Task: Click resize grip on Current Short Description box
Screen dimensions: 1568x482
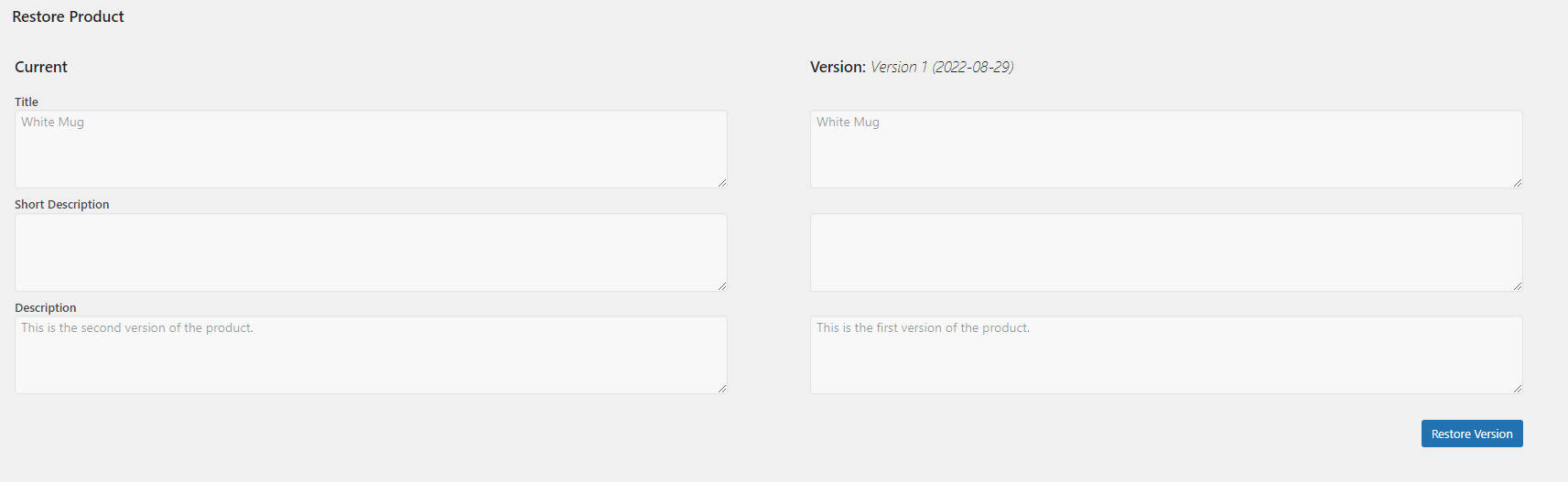Action: pos(722,286)
